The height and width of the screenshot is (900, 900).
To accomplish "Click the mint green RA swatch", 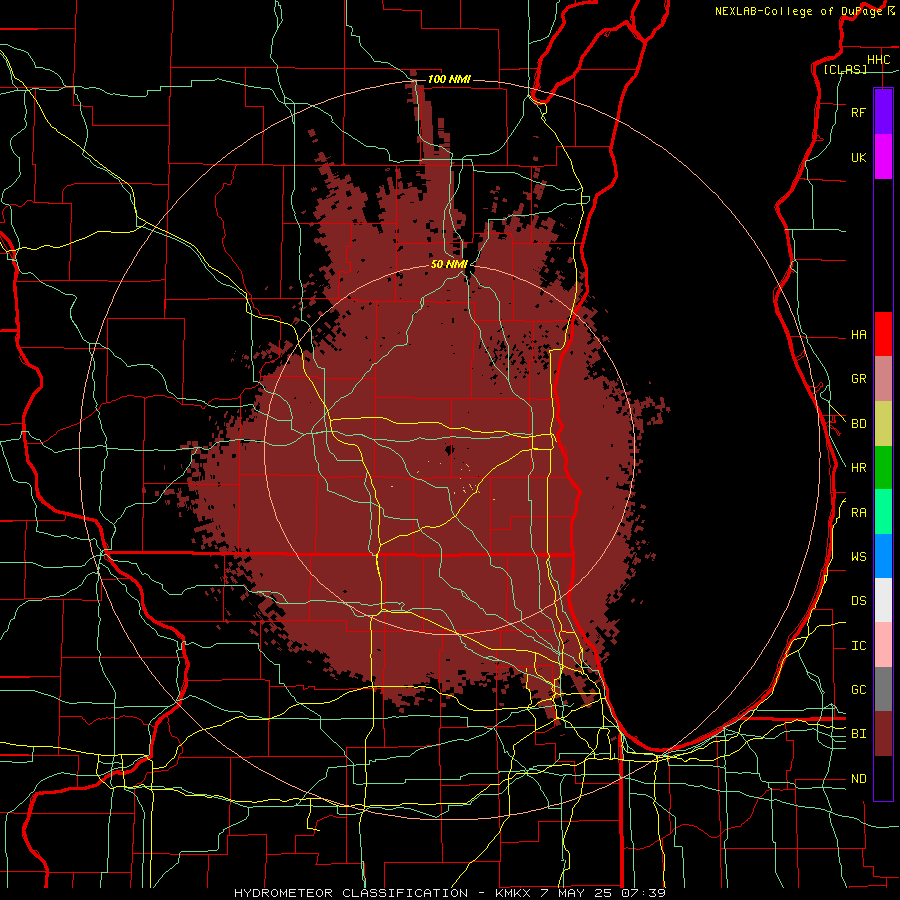I will click(883, 512).
